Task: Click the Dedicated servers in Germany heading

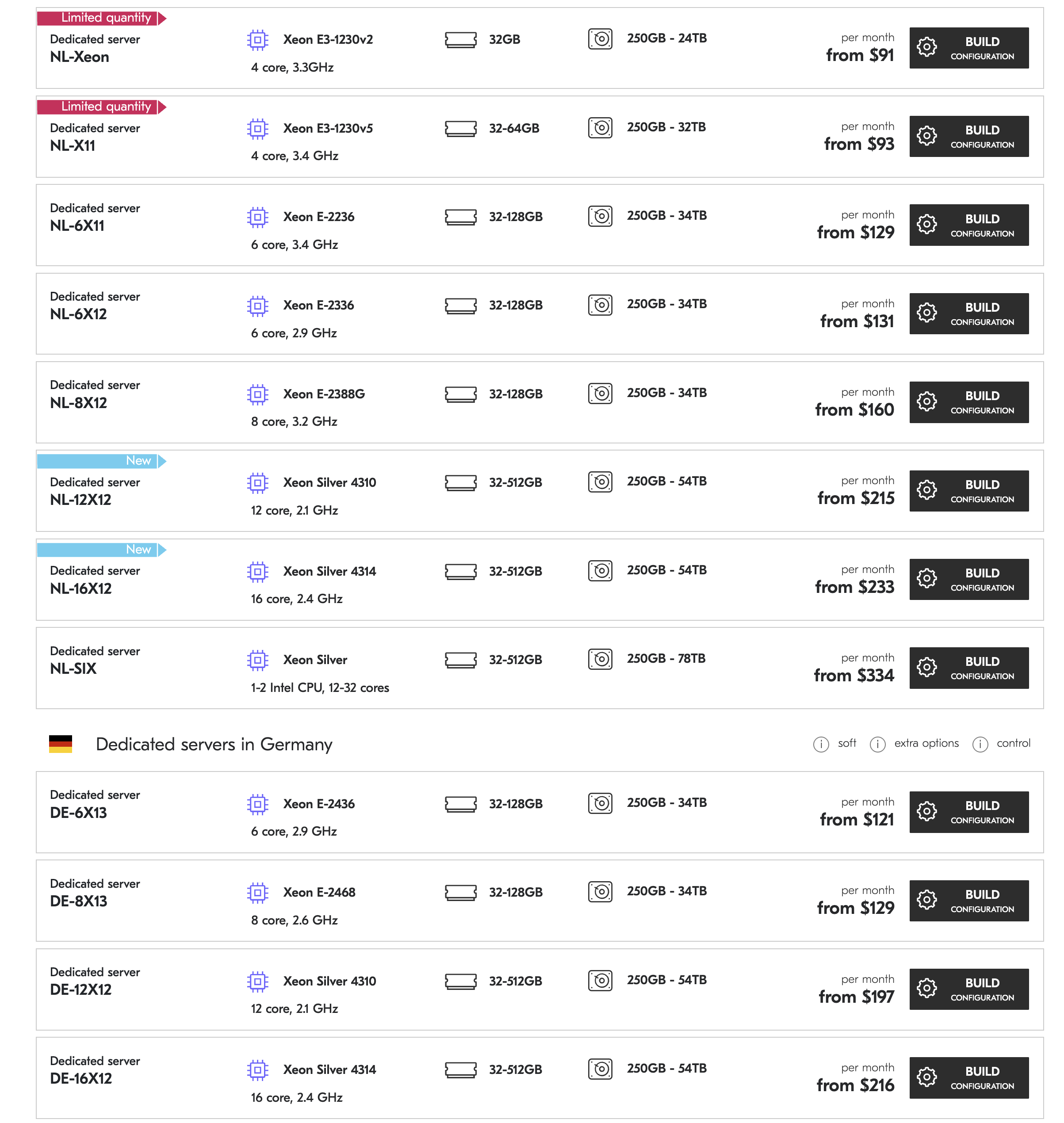Action: click(214, 745)
